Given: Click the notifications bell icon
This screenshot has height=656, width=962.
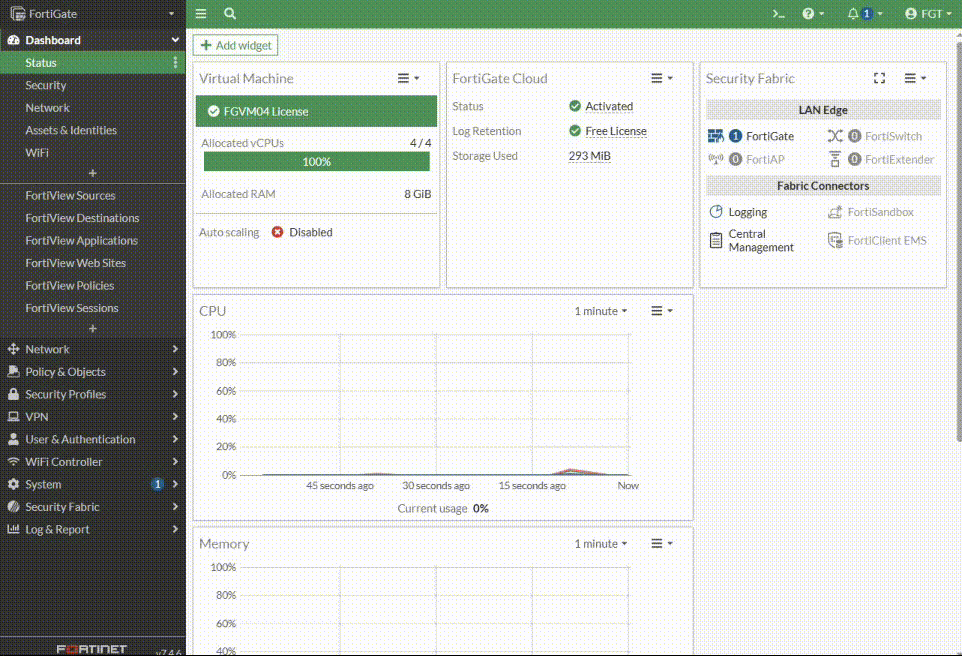Looking at the screenshot, I should click(853, 14).
